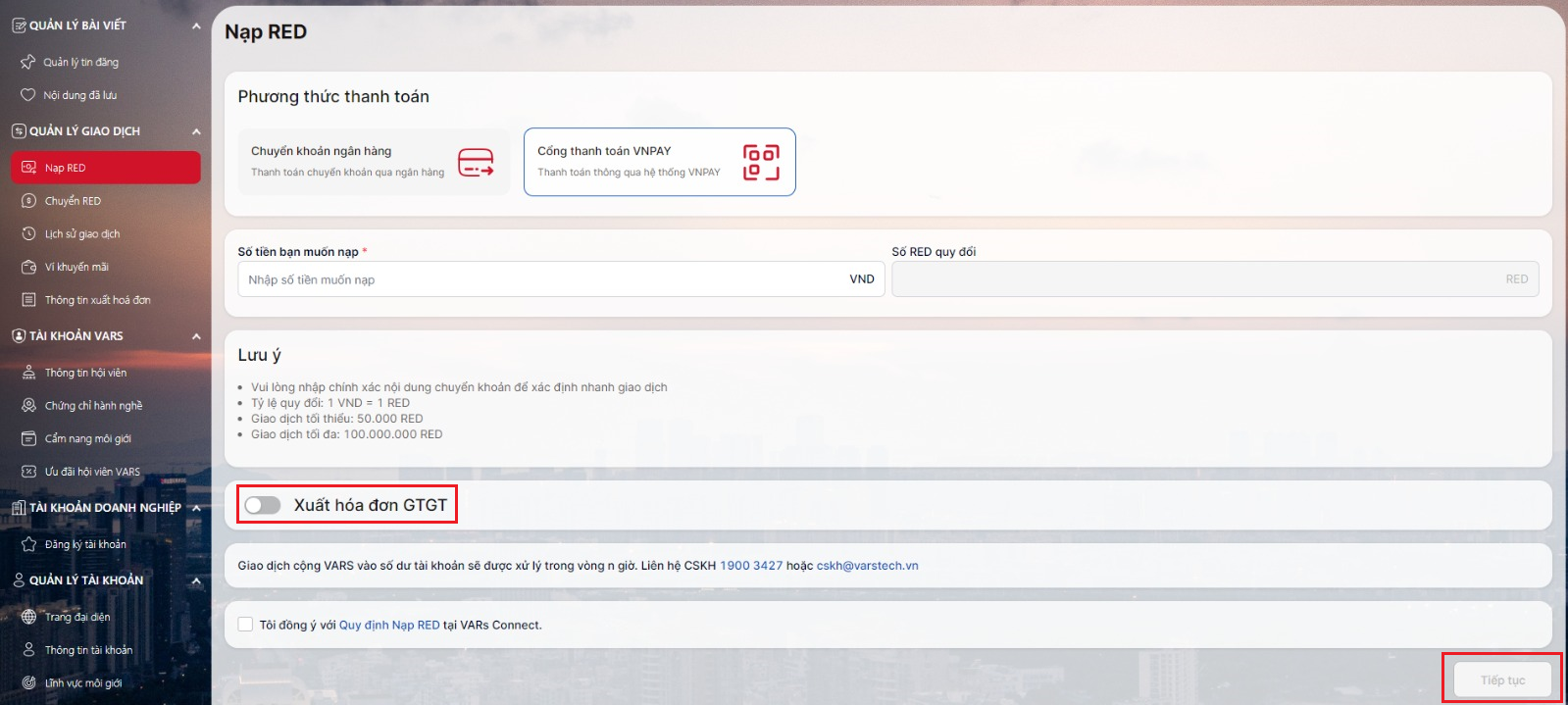Click the bank transfer card icon

(x=476, y=162)
